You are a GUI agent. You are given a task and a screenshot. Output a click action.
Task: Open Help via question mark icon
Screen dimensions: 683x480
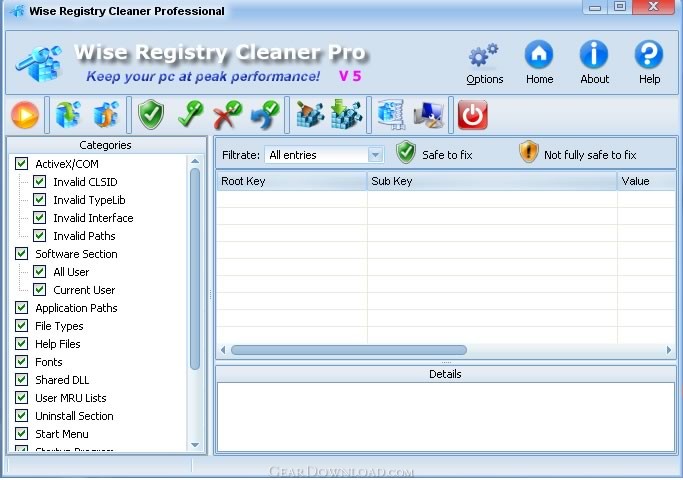649,54
